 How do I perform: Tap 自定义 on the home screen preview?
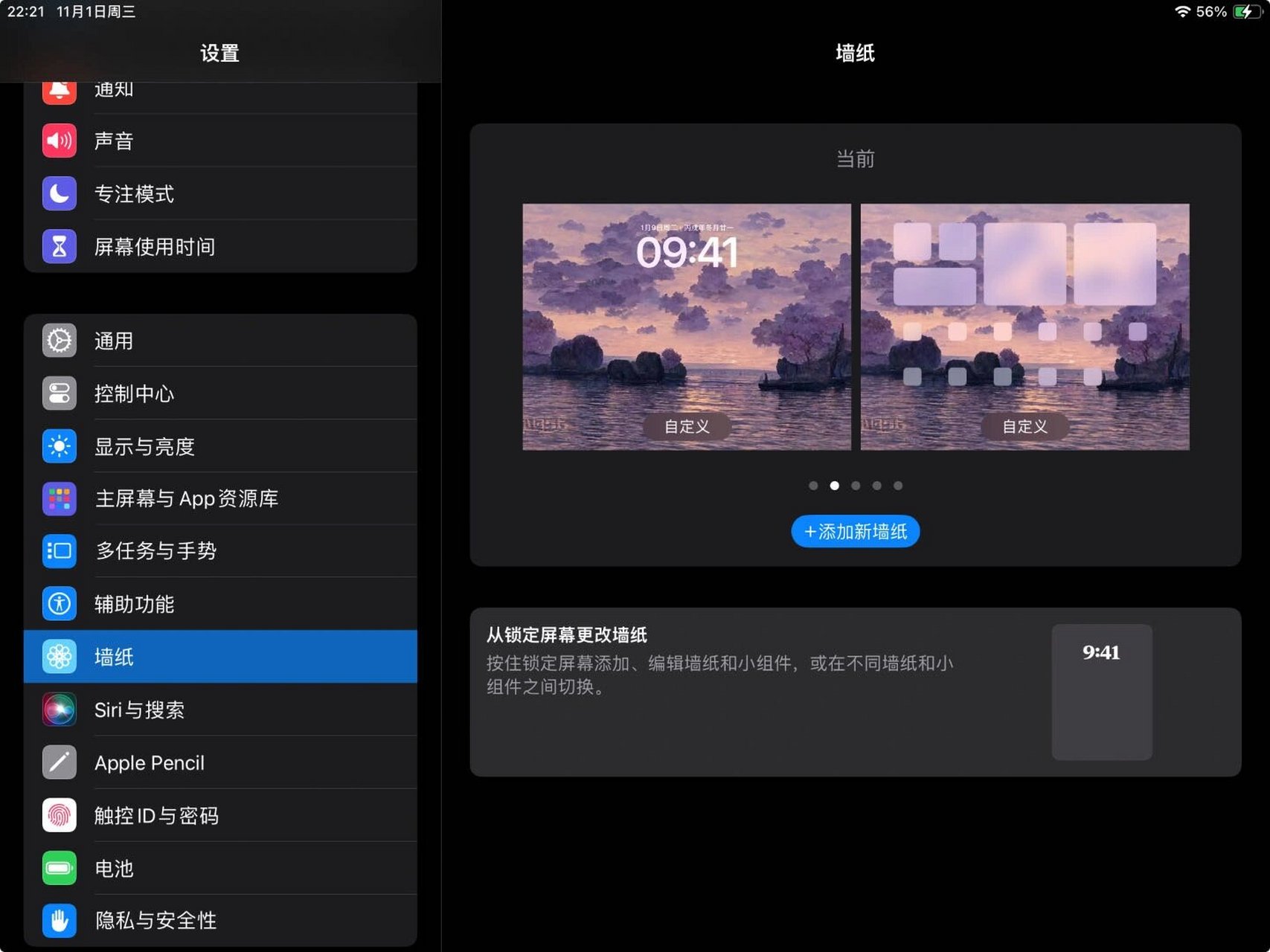pyautogui.click(x=1024, y=426)
